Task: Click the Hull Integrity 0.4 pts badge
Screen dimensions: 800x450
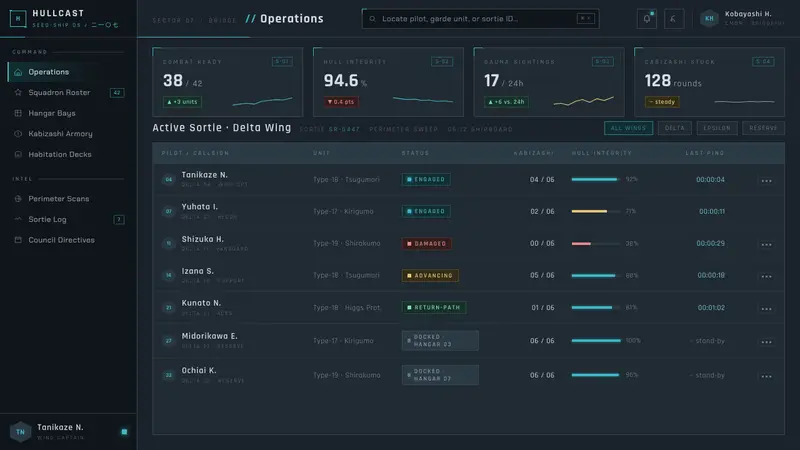Action: (x=341, y=102)
